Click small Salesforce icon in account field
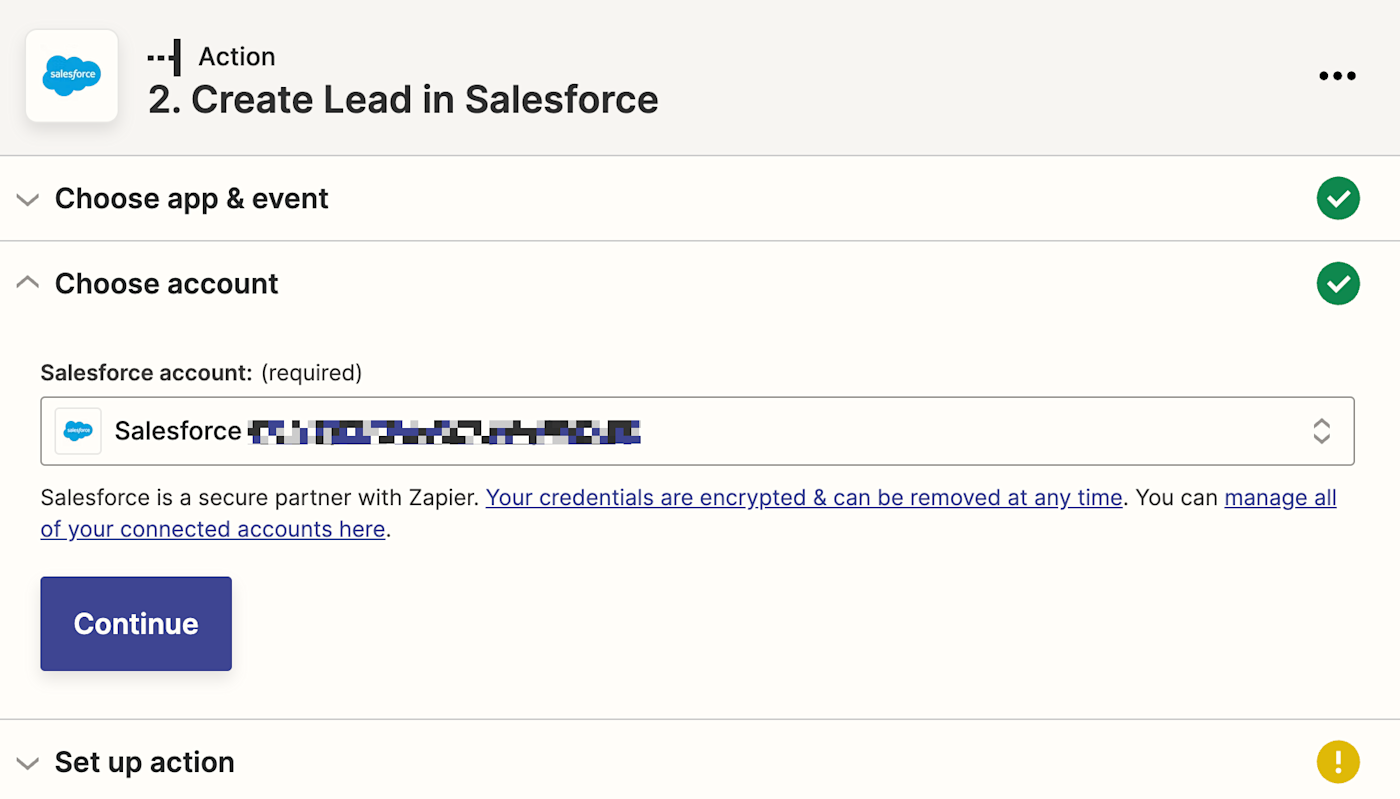Image resolution: width=1400 pixels, height=799 pixels. pos(78,431)
